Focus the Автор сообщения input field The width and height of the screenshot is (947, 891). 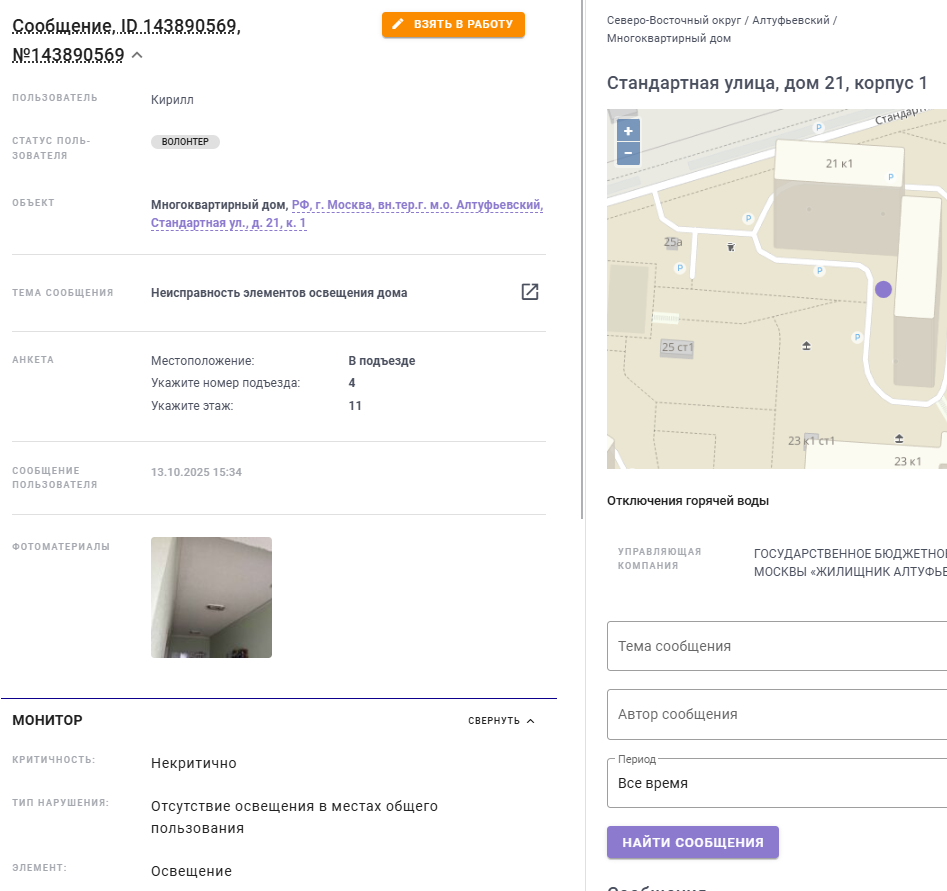pyautogui.click(x=776, y=714)
